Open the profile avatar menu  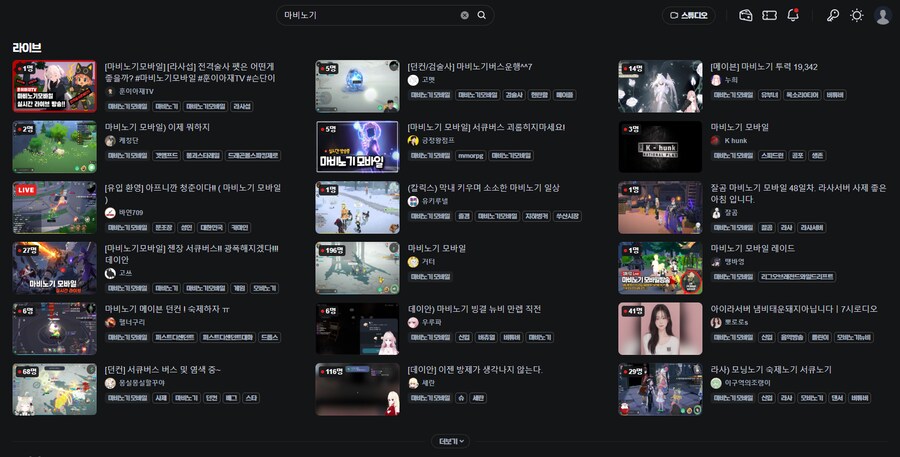tap(882, 16)
